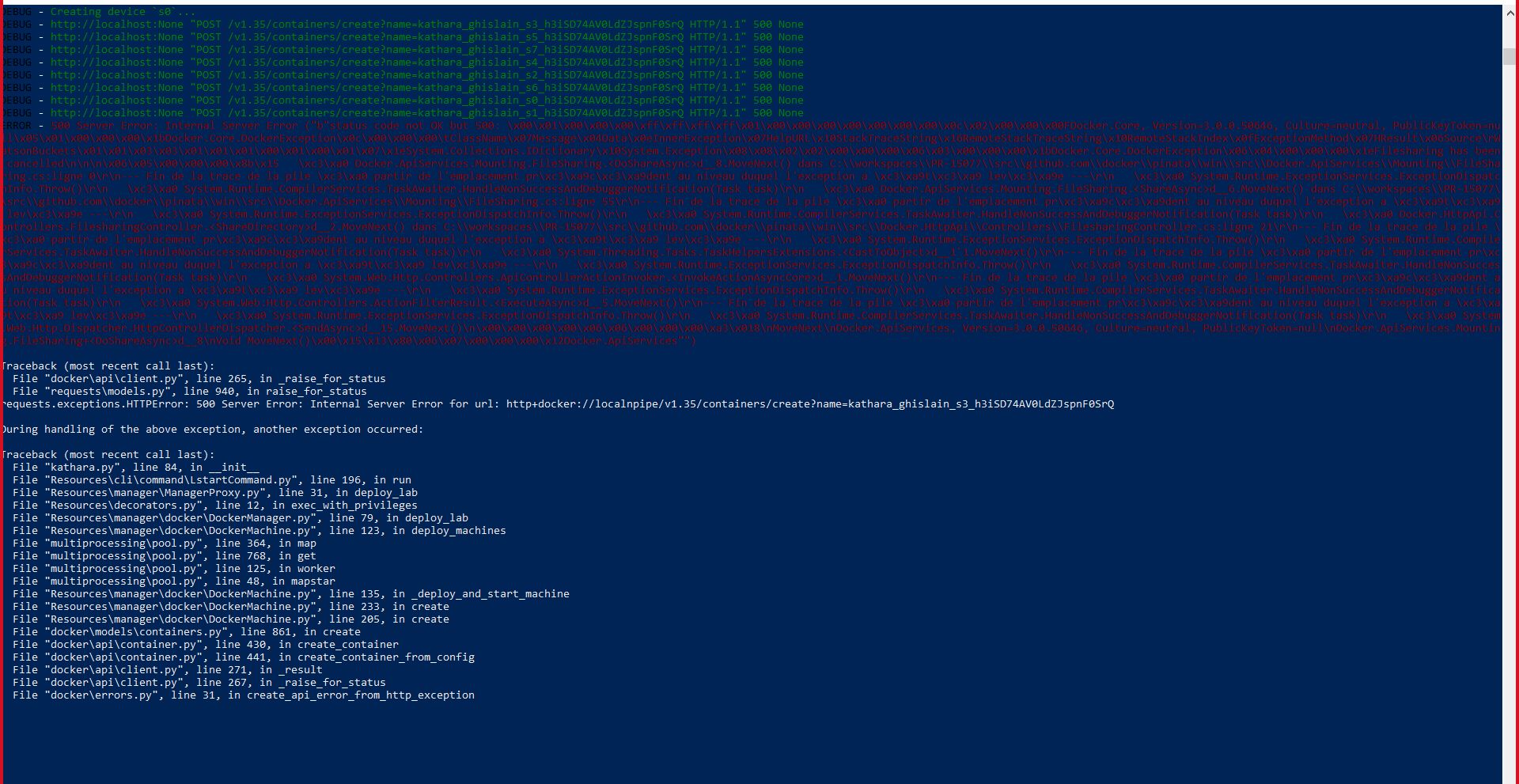Click the LstartCommand.py line 196 entry

(206, 479)
